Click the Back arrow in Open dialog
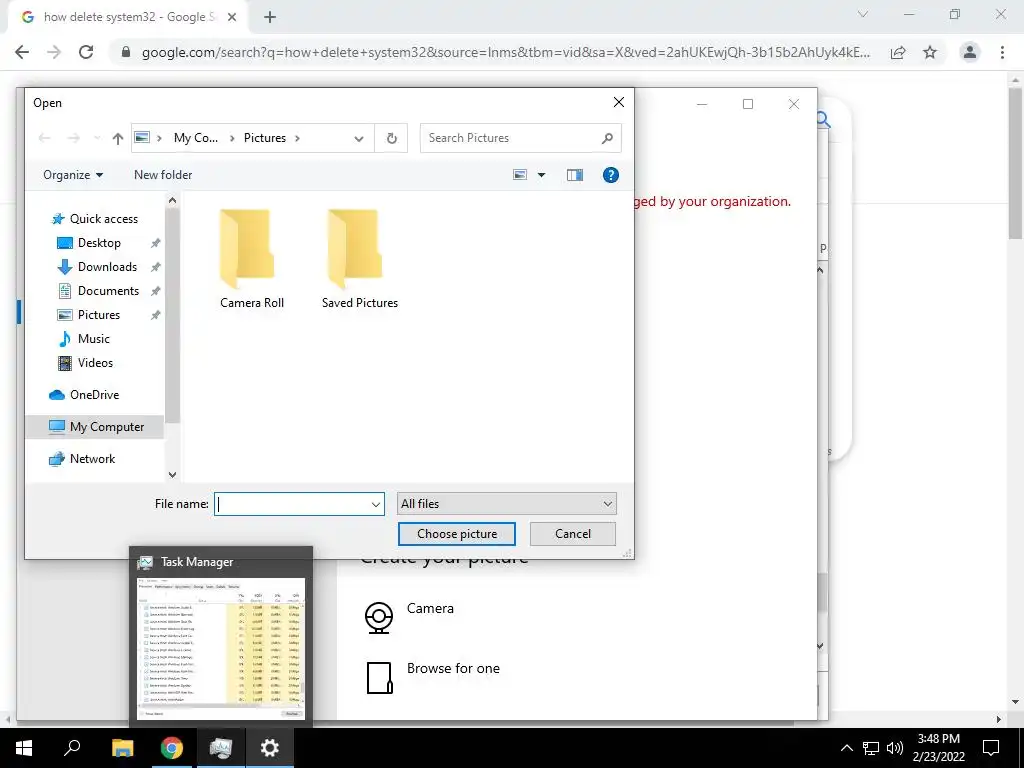This screenshot has height=768, width=1024. pyautogui.click(x=44, y=138)
